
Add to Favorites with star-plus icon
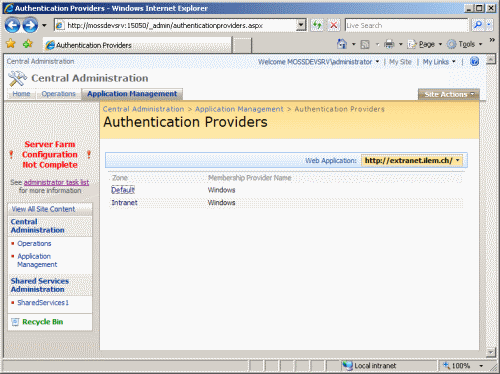(28, 44)
